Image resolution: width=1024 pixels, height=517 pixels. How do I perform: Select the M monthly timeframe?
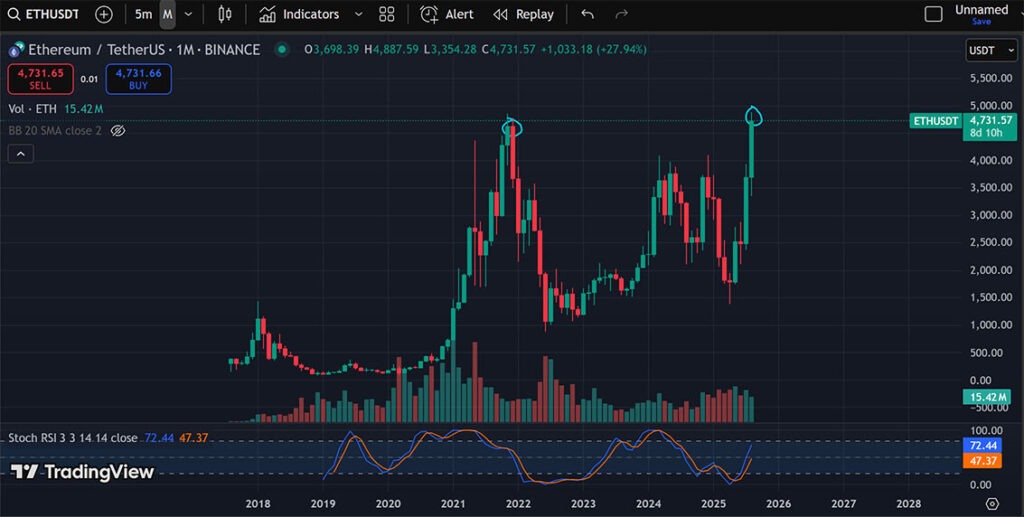(168, 14)
